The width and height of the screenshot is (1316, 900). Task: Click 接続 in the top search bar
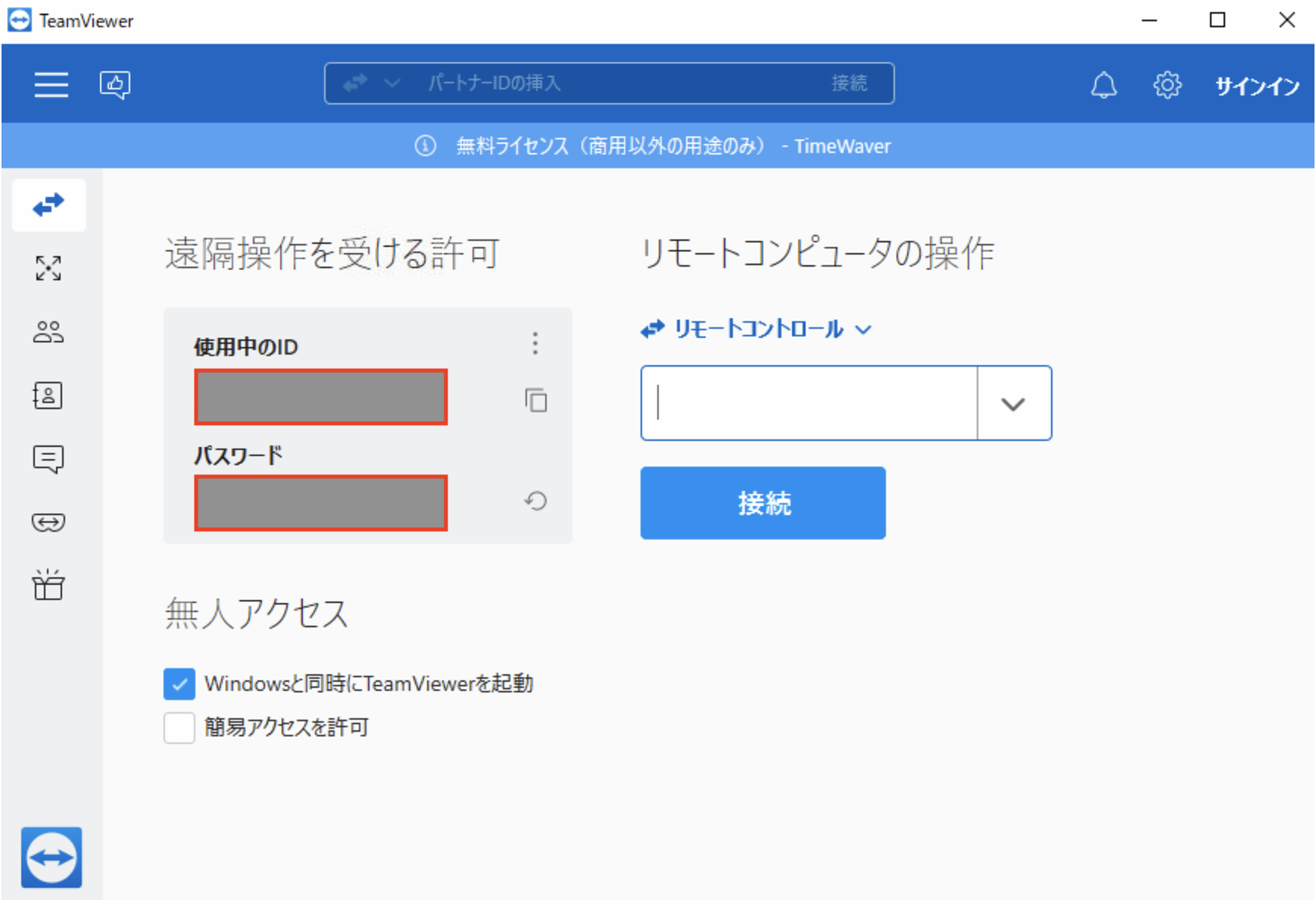click(849, 83)
